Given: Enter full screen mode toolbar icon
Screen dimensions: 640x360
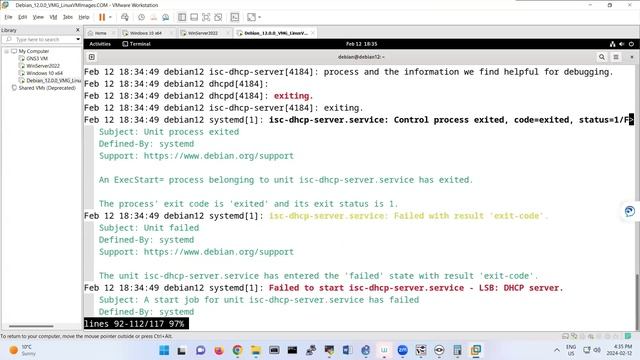Looking at the screenshot, I should (206, 17).
